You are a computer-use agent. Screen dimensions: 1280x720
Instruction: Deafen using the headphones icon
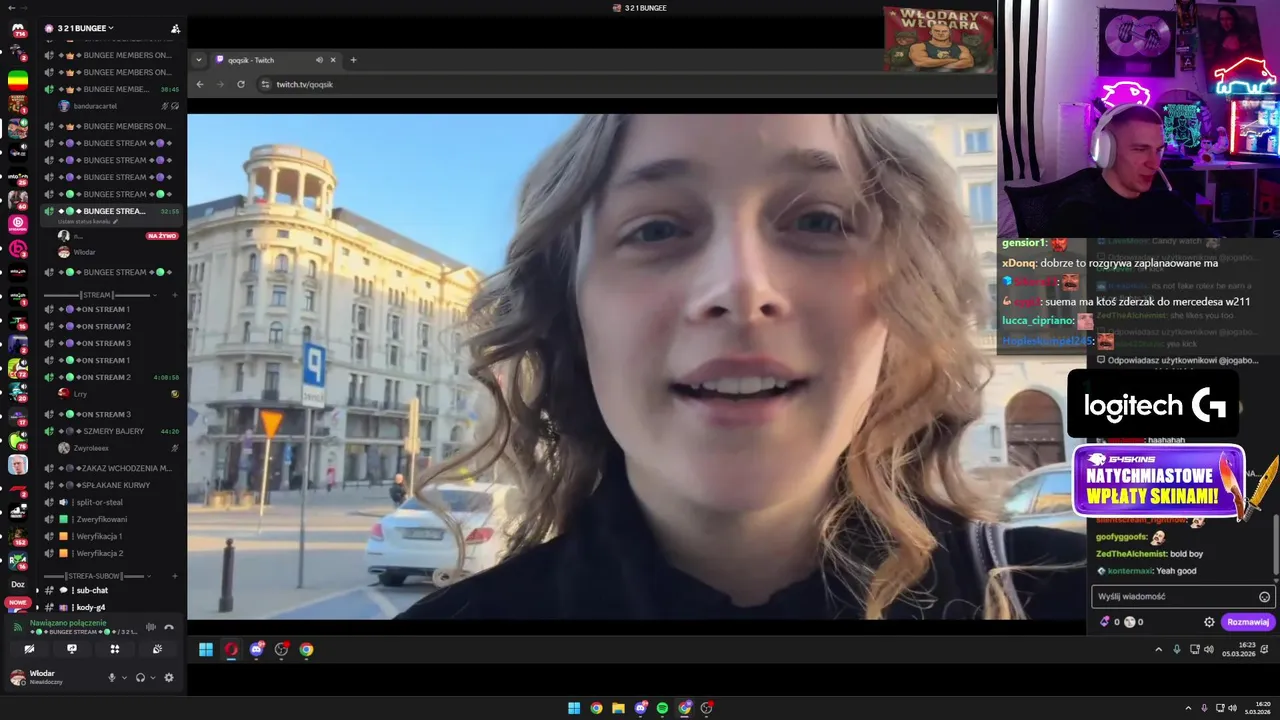coord(141,677)
